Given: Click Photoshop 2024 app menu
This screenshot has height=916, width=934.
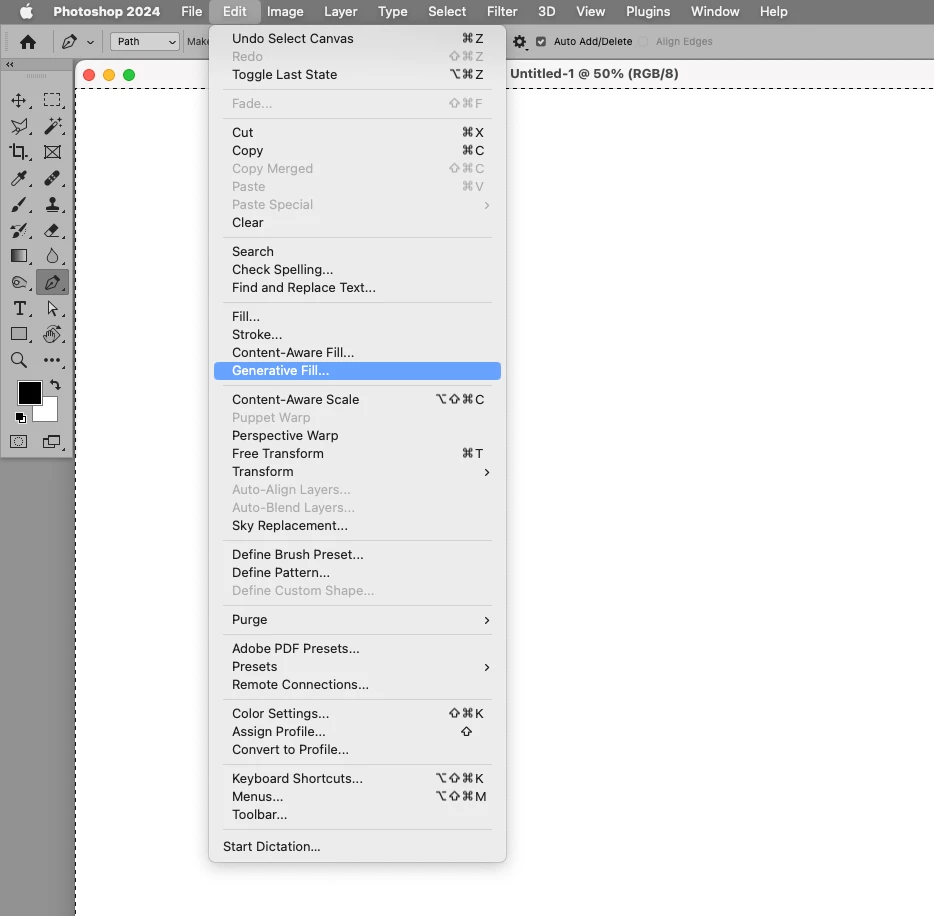Looking at the screenshot, I should click(x=107, y=11).
